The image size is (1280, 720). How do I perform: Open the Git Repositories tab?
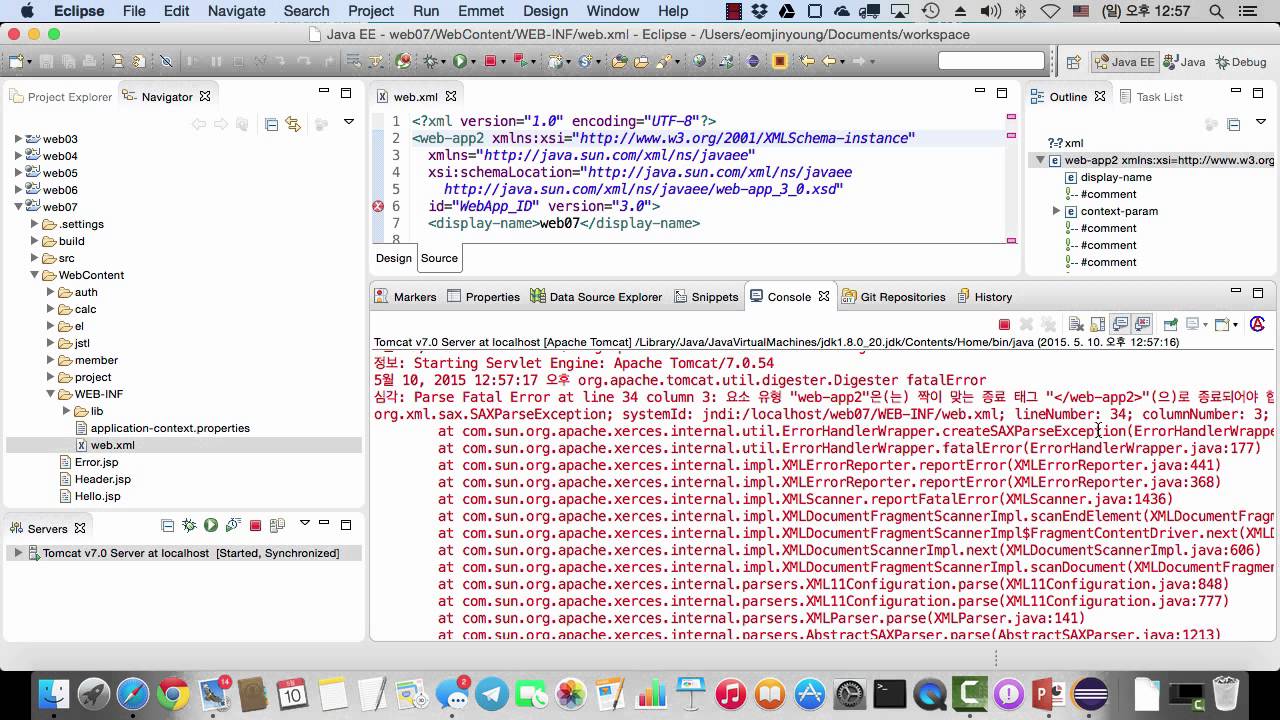tap(893, 297)
